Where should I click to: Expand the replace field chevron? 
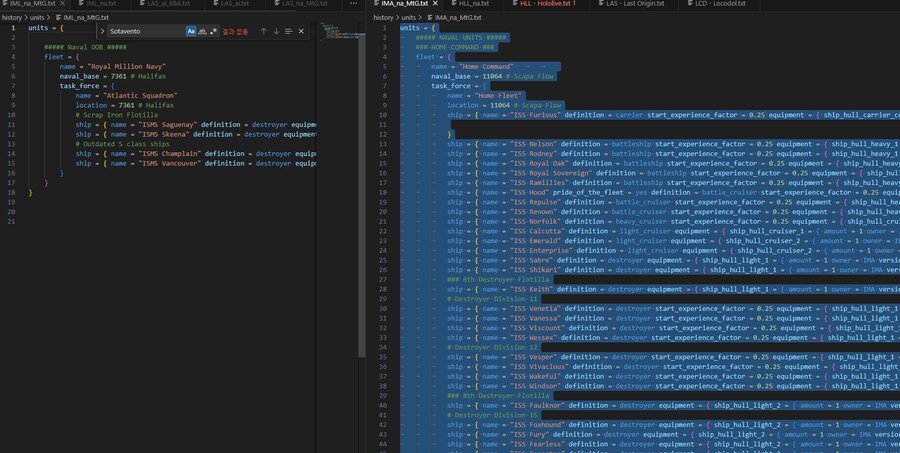(x=102, y=31)
